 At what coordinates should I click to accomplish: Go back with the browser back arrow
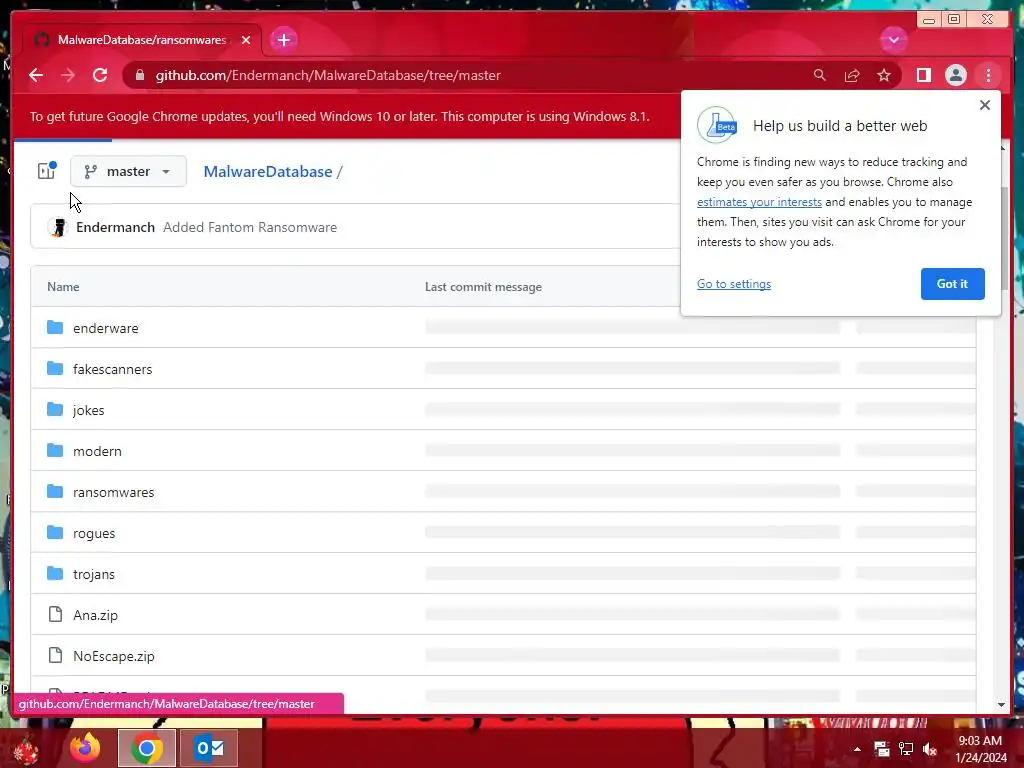click(x=36, y=75)
